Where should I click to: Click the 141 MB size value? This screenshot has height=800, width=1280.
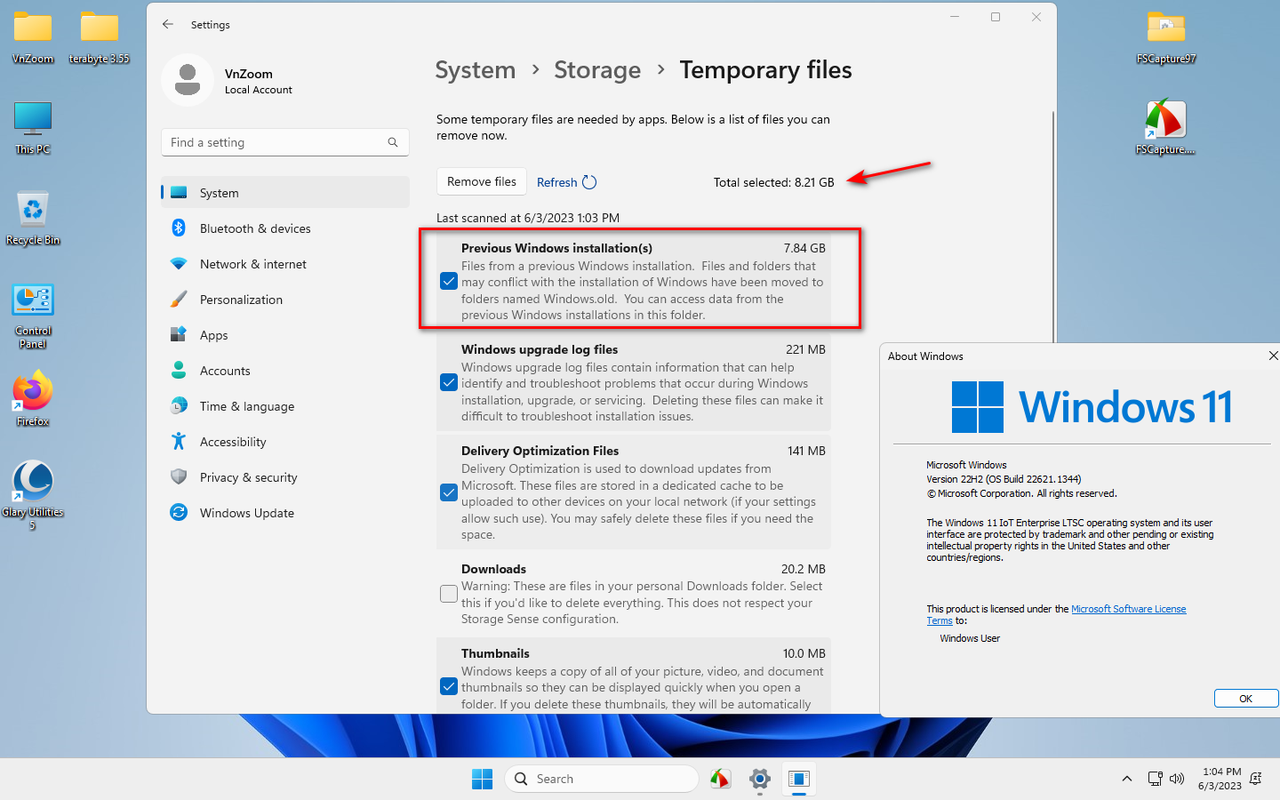pyautogui.click(x=806, y=450)
